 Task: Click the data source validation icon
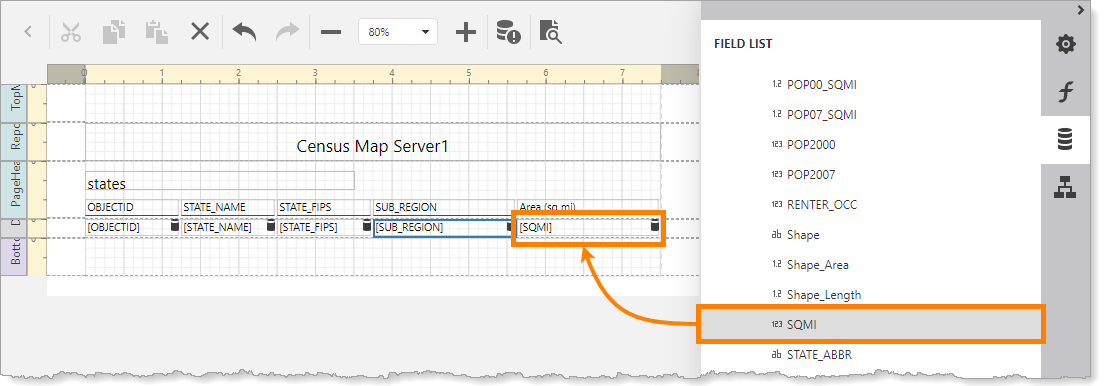(508, 32)
